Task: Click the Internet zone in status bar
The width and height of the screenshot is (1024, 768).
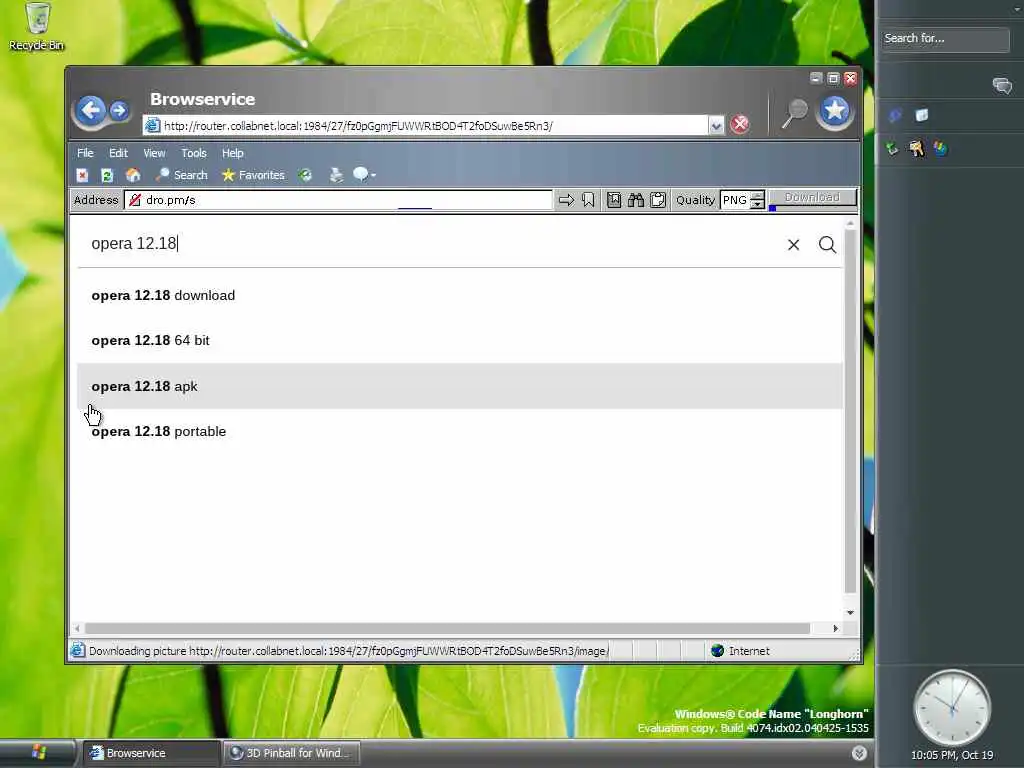Action: [x=741, y=650]
